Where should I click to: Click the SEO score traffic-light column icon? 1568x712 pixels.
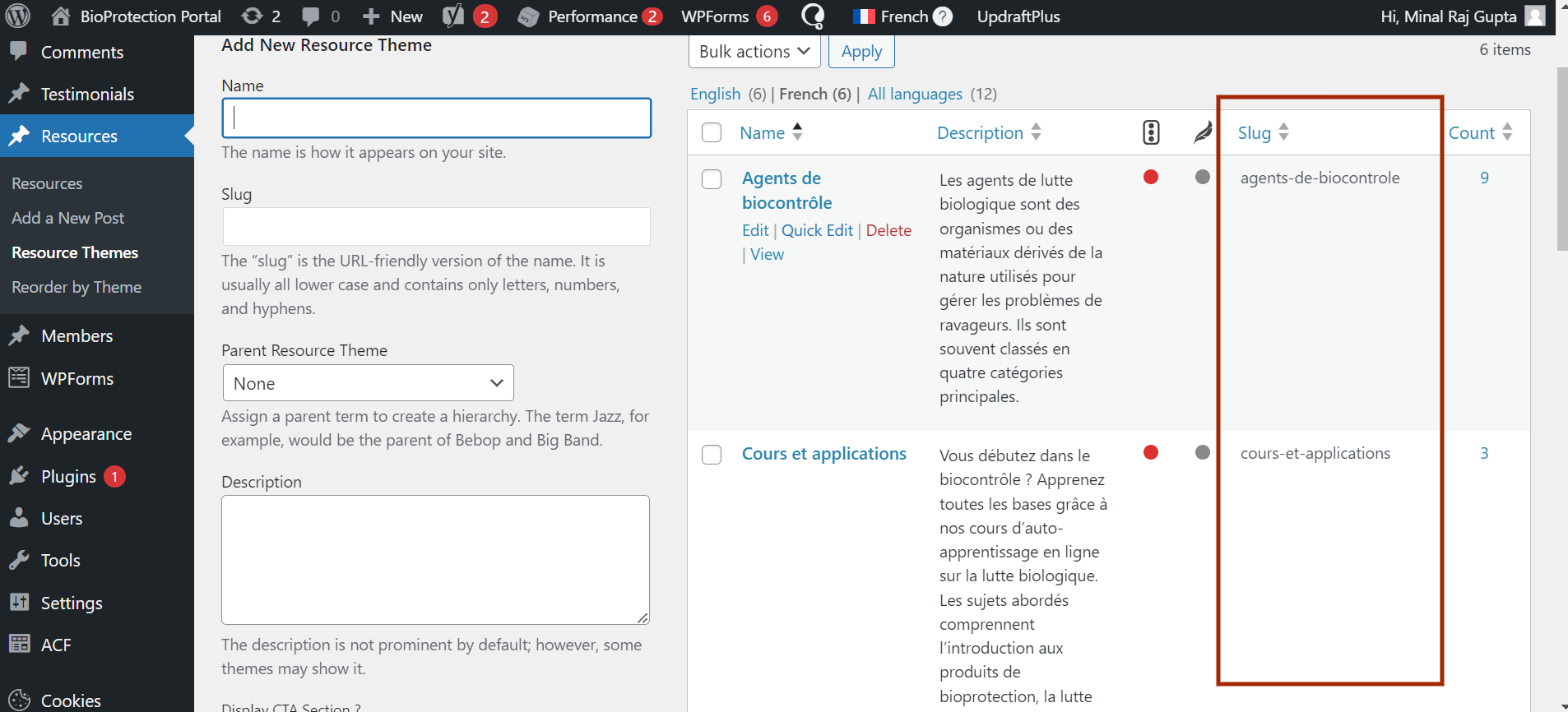tap(1151, 132)
